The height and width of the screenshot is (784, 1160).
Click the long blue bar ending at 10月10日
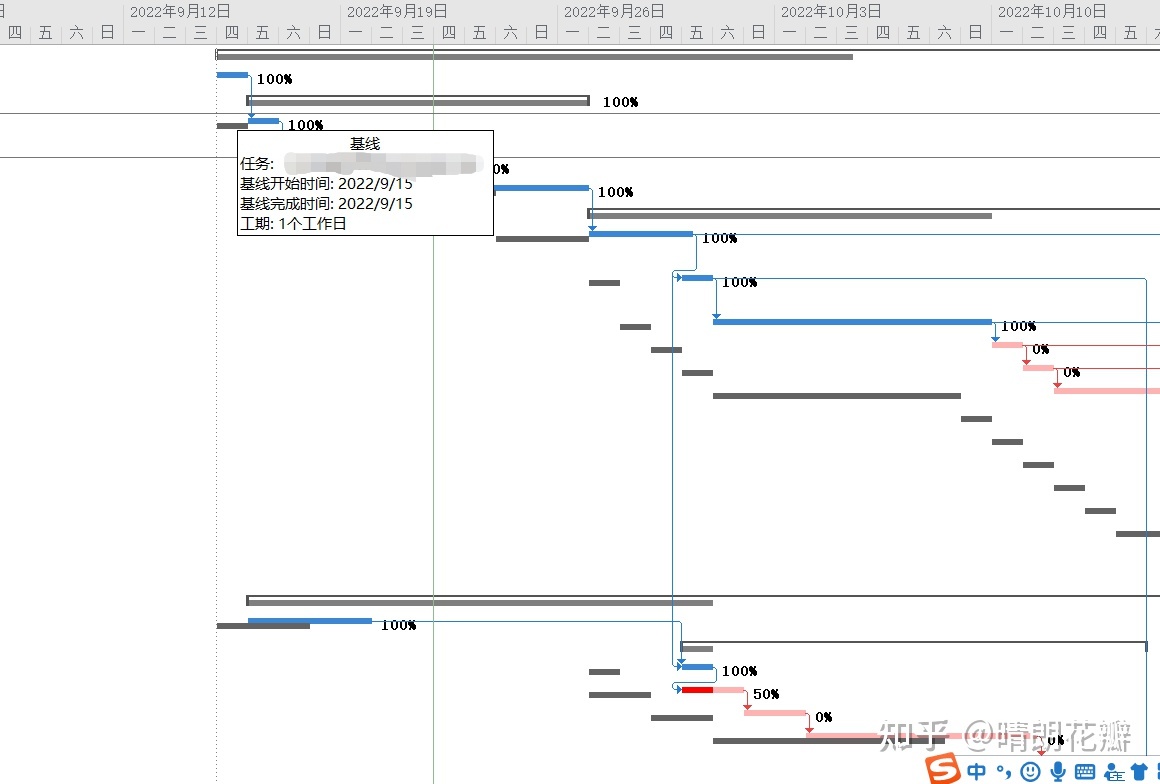[x=852, y=322]
